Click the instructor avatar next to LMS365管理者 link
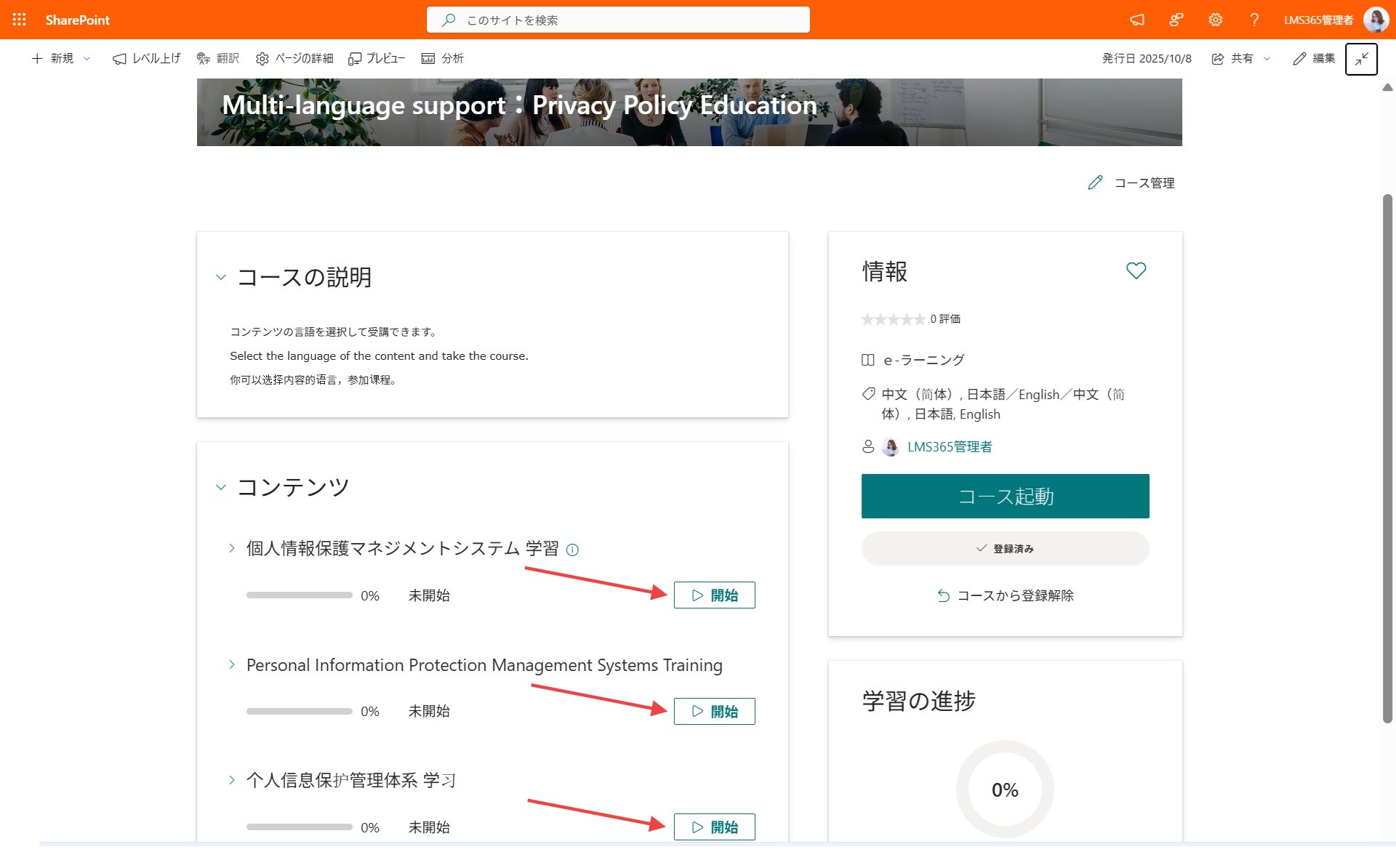The image size is (1396, 868). (891, 447)
